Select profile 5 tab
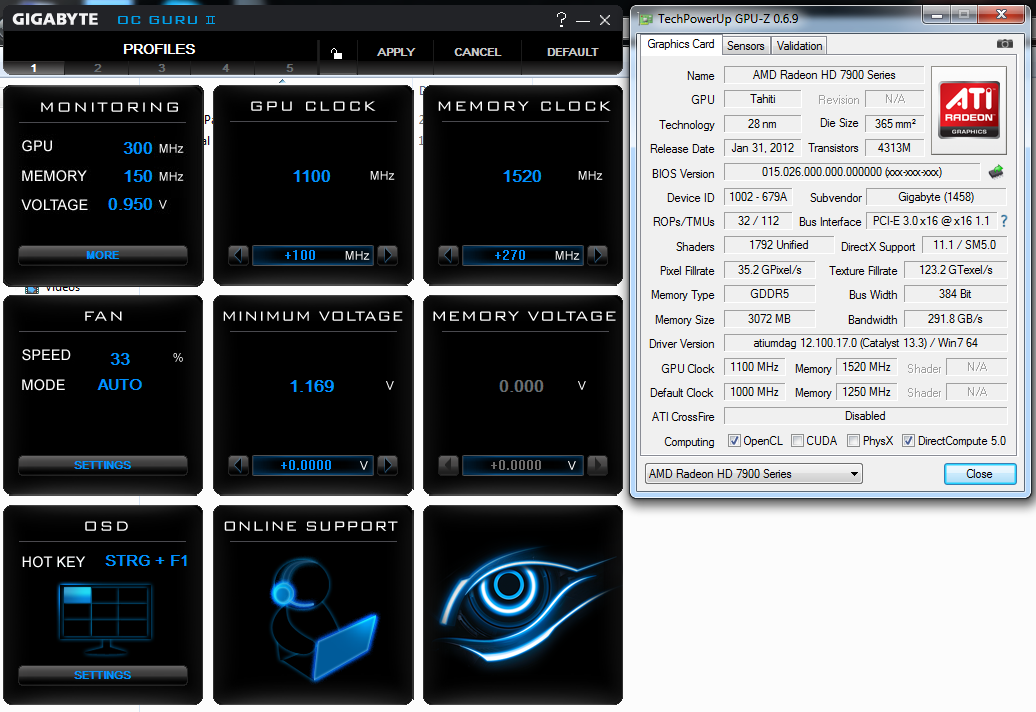 pos(289,68)
